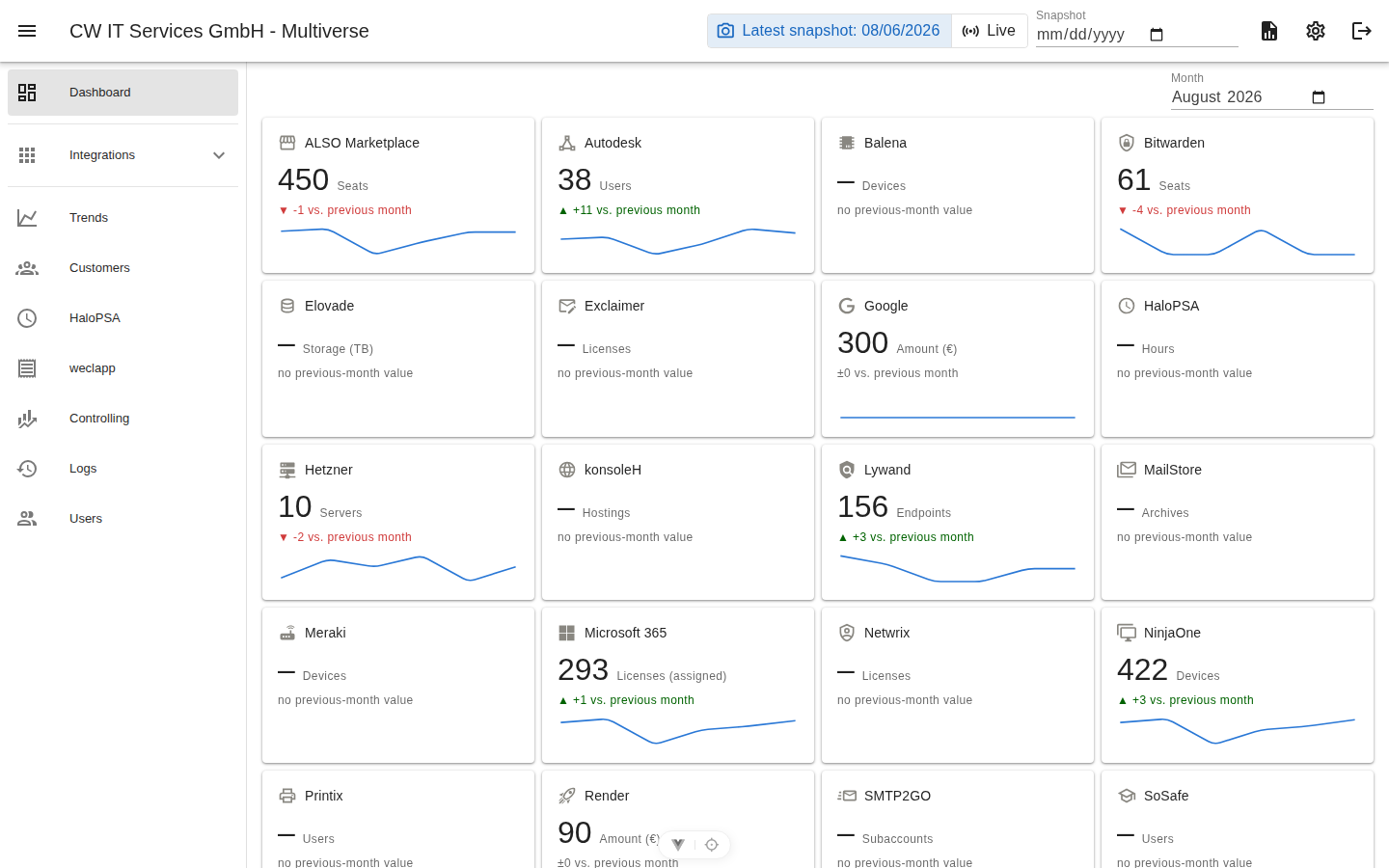Open Users in the sidebar
Screen dimensions: 1389x868
point(123,519)
